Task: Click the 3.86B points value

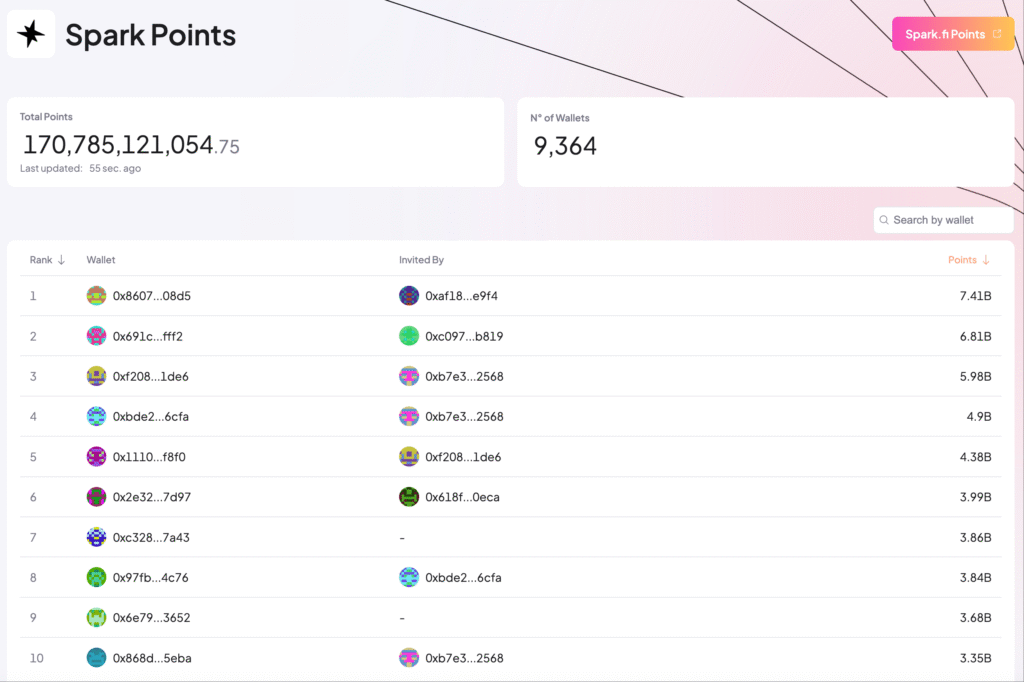Action: point(975,538)
